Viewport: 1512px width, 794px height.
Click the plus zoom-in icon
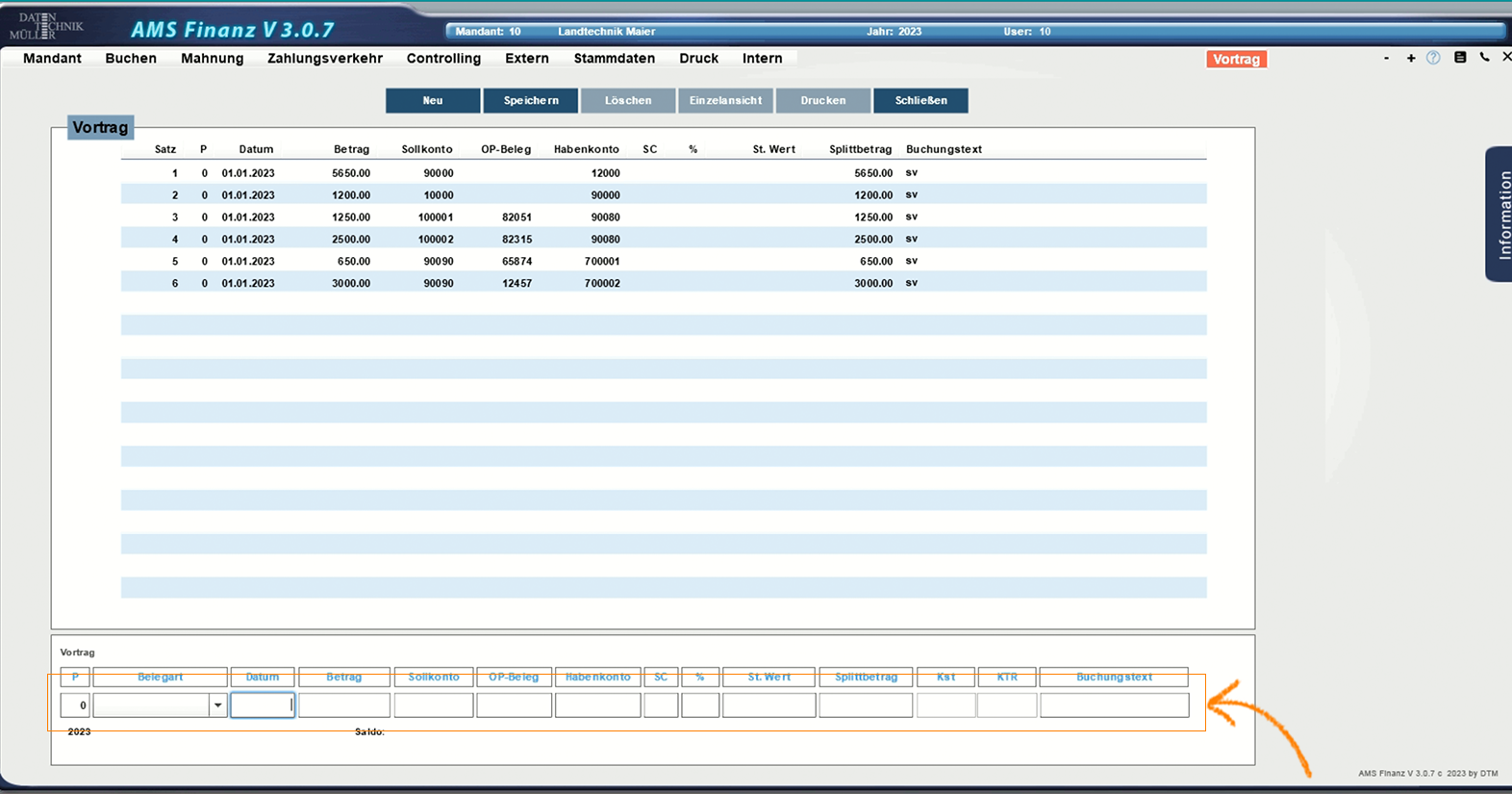point(1411,59)
